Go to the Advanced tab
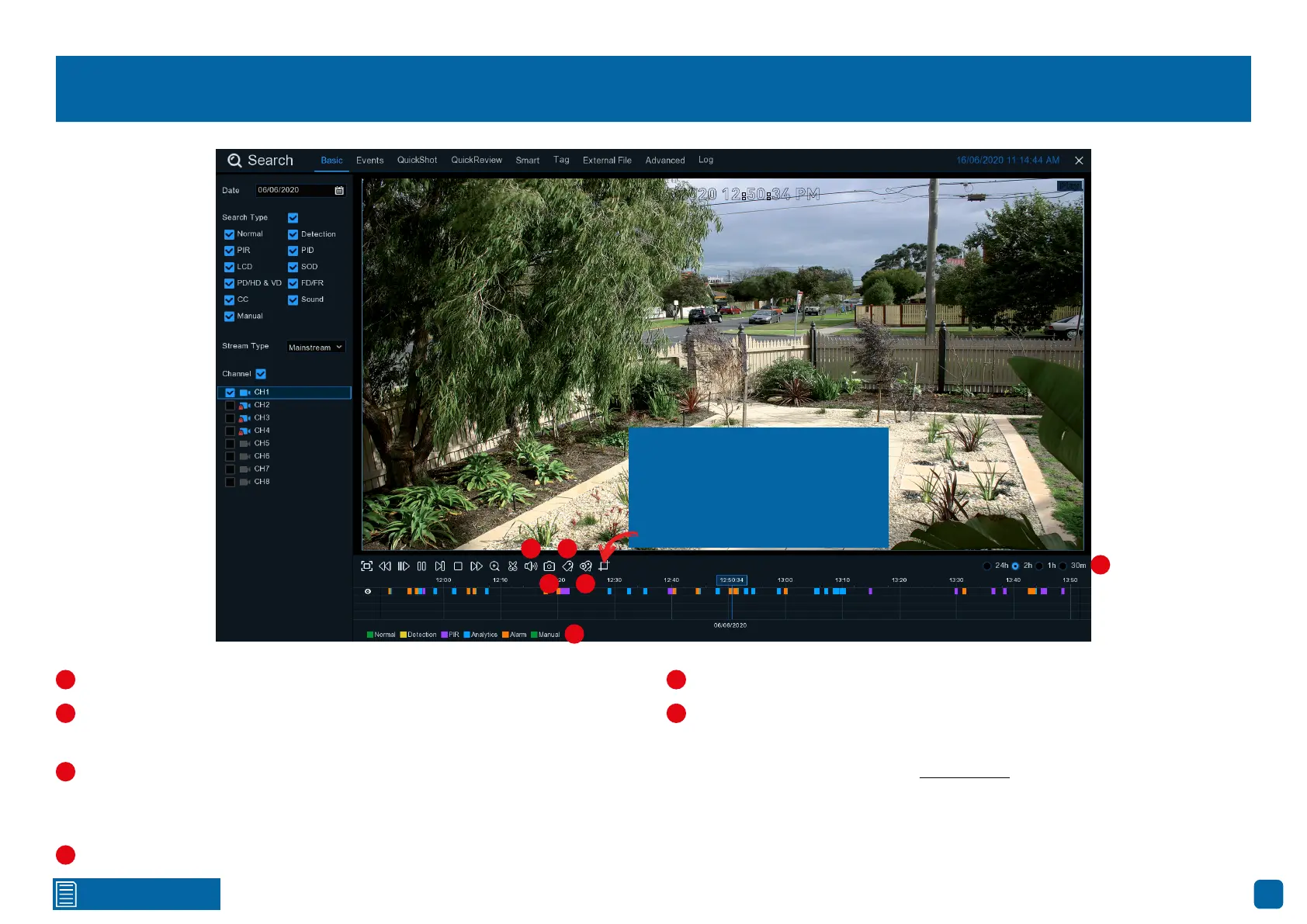This screenshot has height=924, width=1307. [x=665, y=161]
